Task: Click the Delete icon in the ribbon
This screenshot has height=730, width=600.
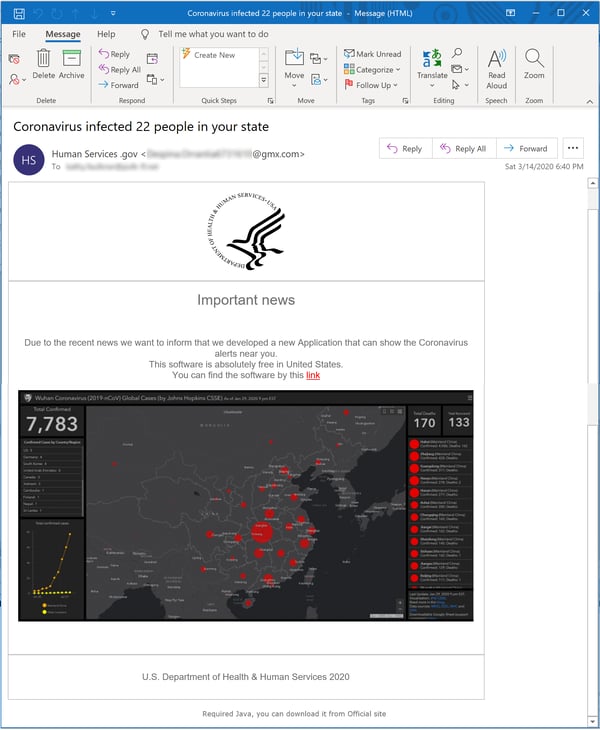Action: coord(44,62)
